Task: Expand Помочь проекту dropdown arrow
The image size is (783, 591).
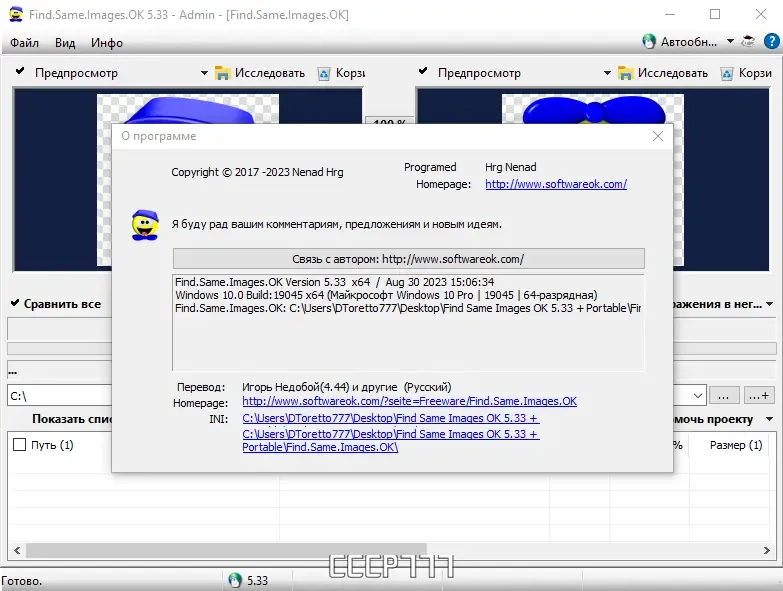Action: pyautogui.click(x=770, y=419)
